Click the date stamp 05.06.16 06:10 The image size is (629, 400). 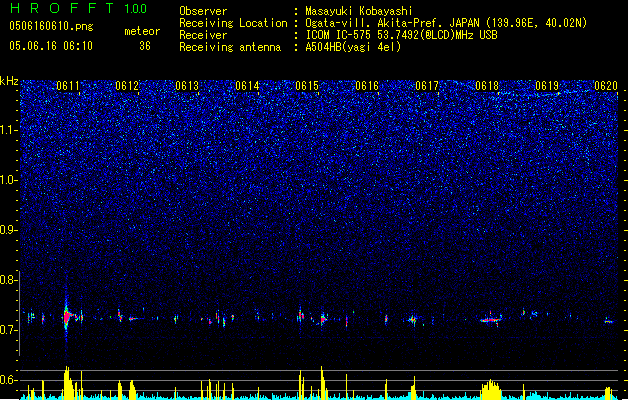pyautogui.click(x=51, y=46)
